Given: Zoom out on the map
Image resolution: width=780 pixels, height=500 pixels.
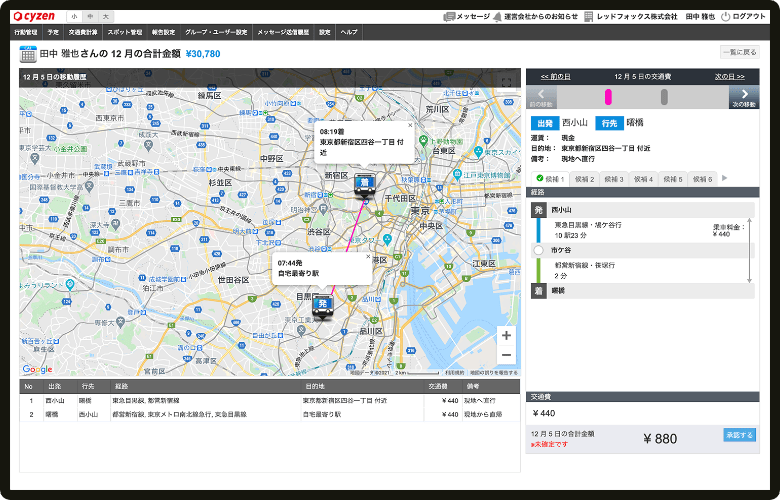Looking at the screenshot, I should coord(506,355).
